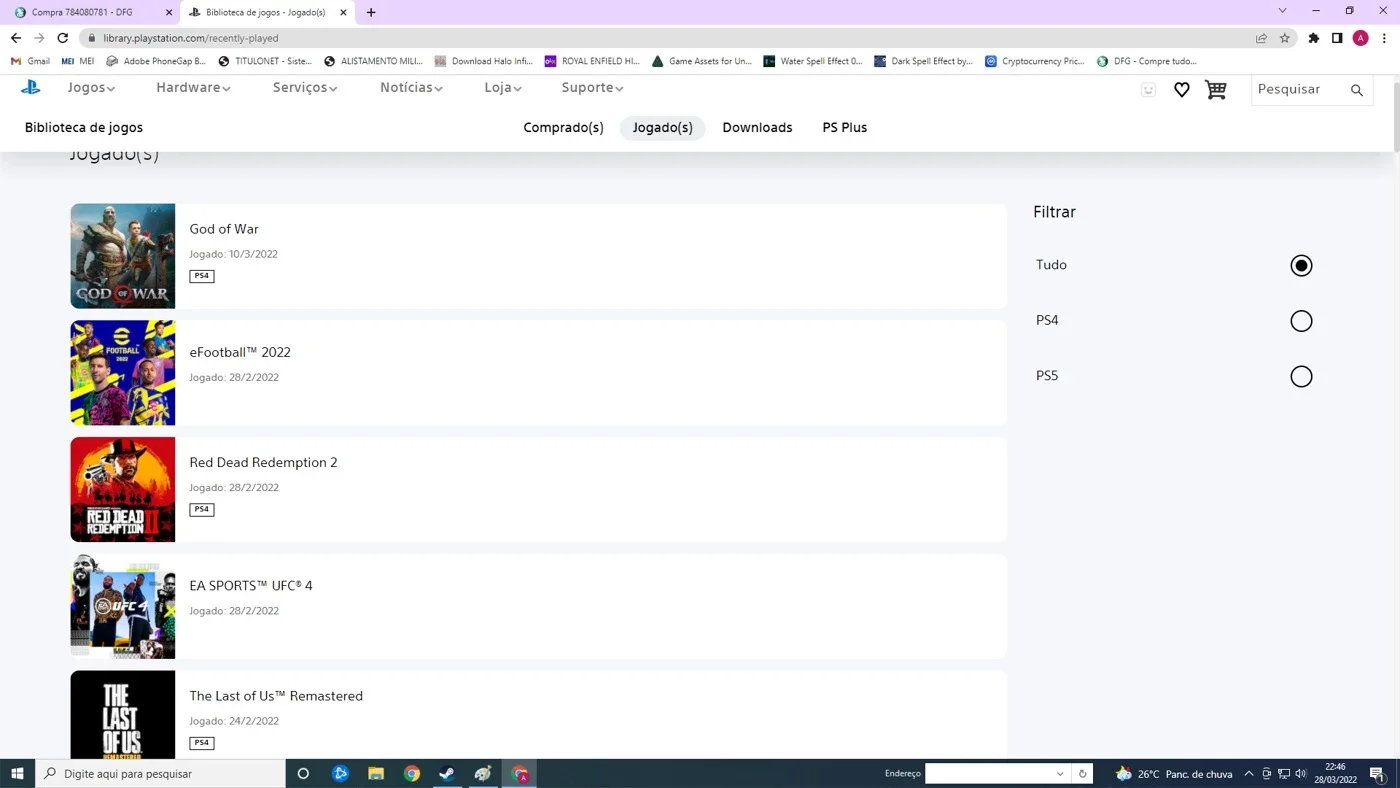The height and width of the screenshot is (788, 1400).
Task: Open the browser tab search chevron
Action: coord(1283,11)
